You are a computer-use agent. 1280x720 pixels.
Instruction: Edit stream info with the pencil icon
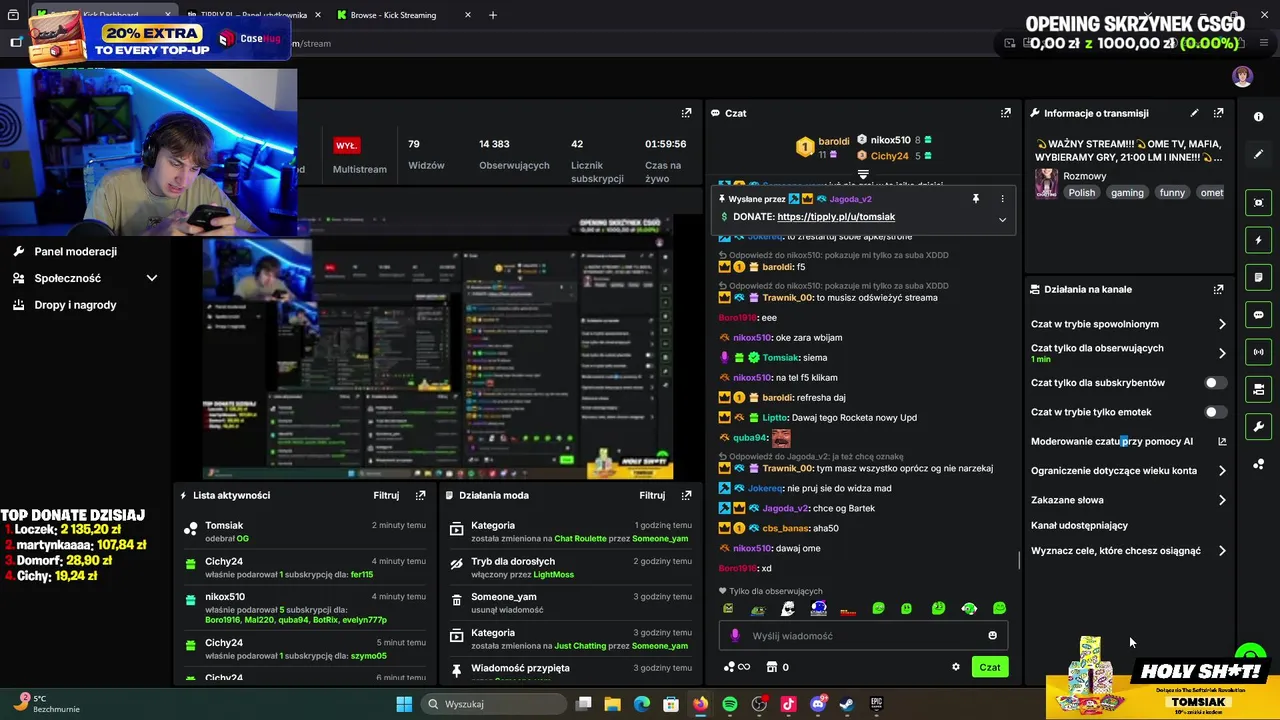coord(1194,113)
